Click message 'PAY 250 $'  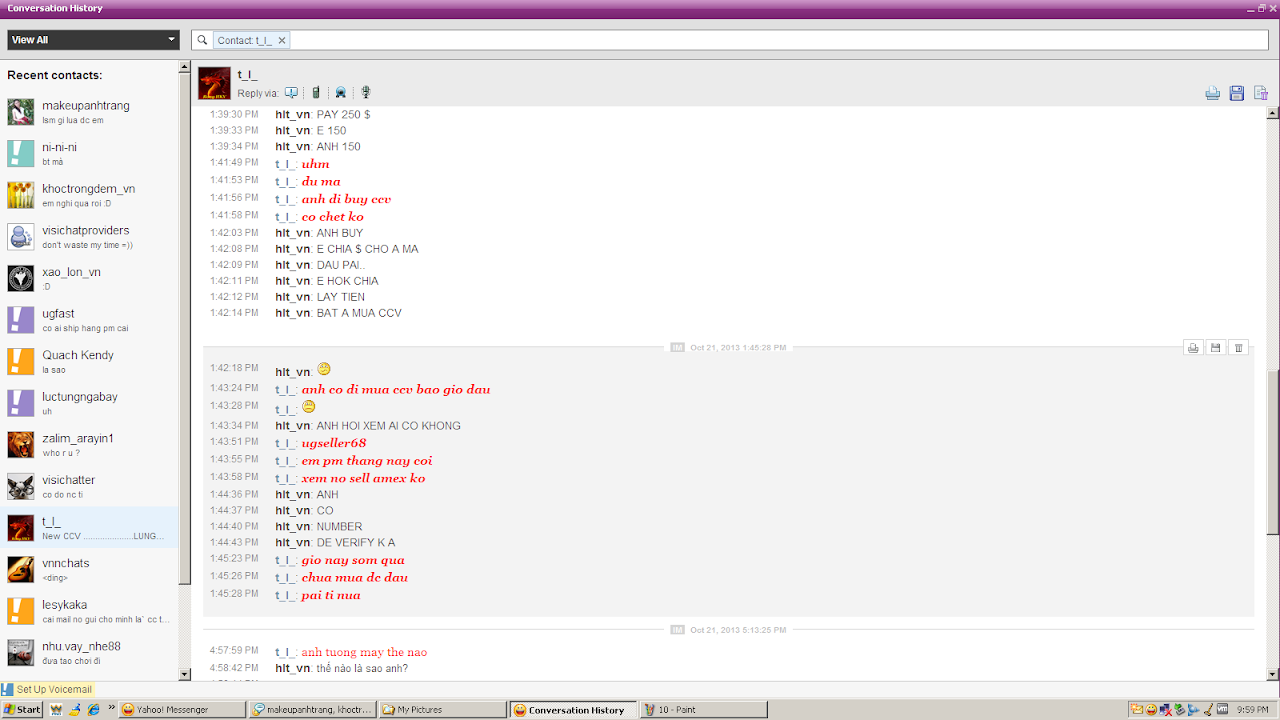(x=344, y=115)
